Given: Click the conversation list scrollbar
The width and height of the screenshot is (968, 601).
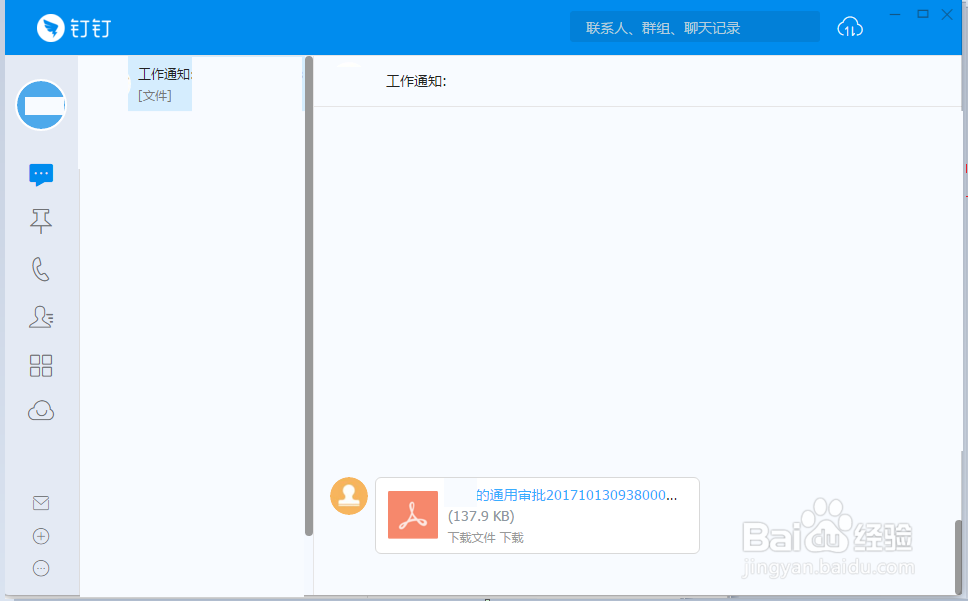Looking at the screenshot, I should tap(309, 296).
